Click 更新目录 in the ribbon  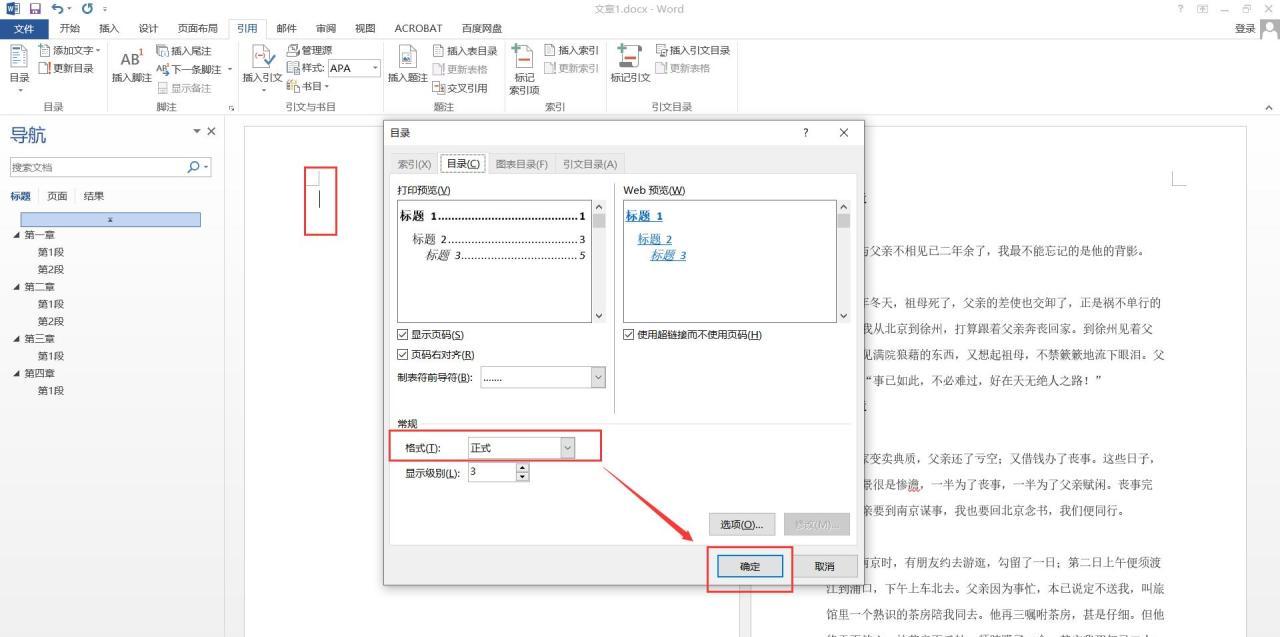(x=66, y=68)
